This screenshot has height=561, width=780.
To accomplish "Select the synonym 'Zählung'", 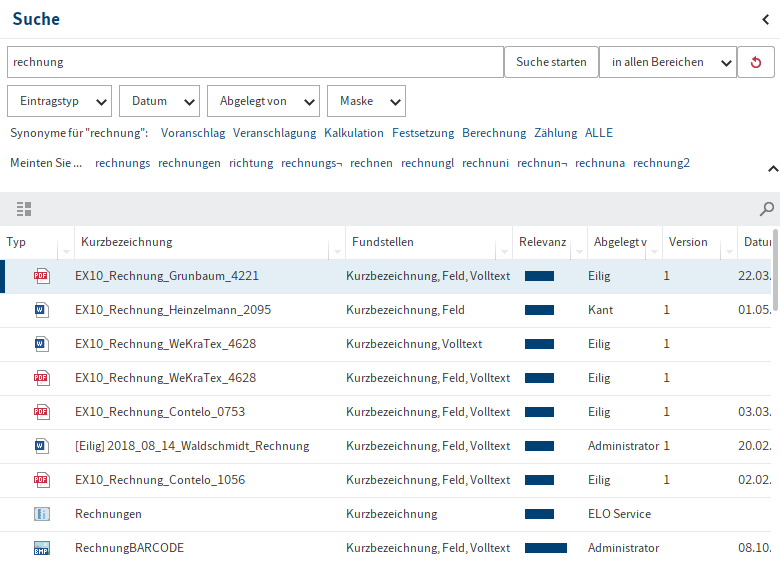I will click(556, 133).
